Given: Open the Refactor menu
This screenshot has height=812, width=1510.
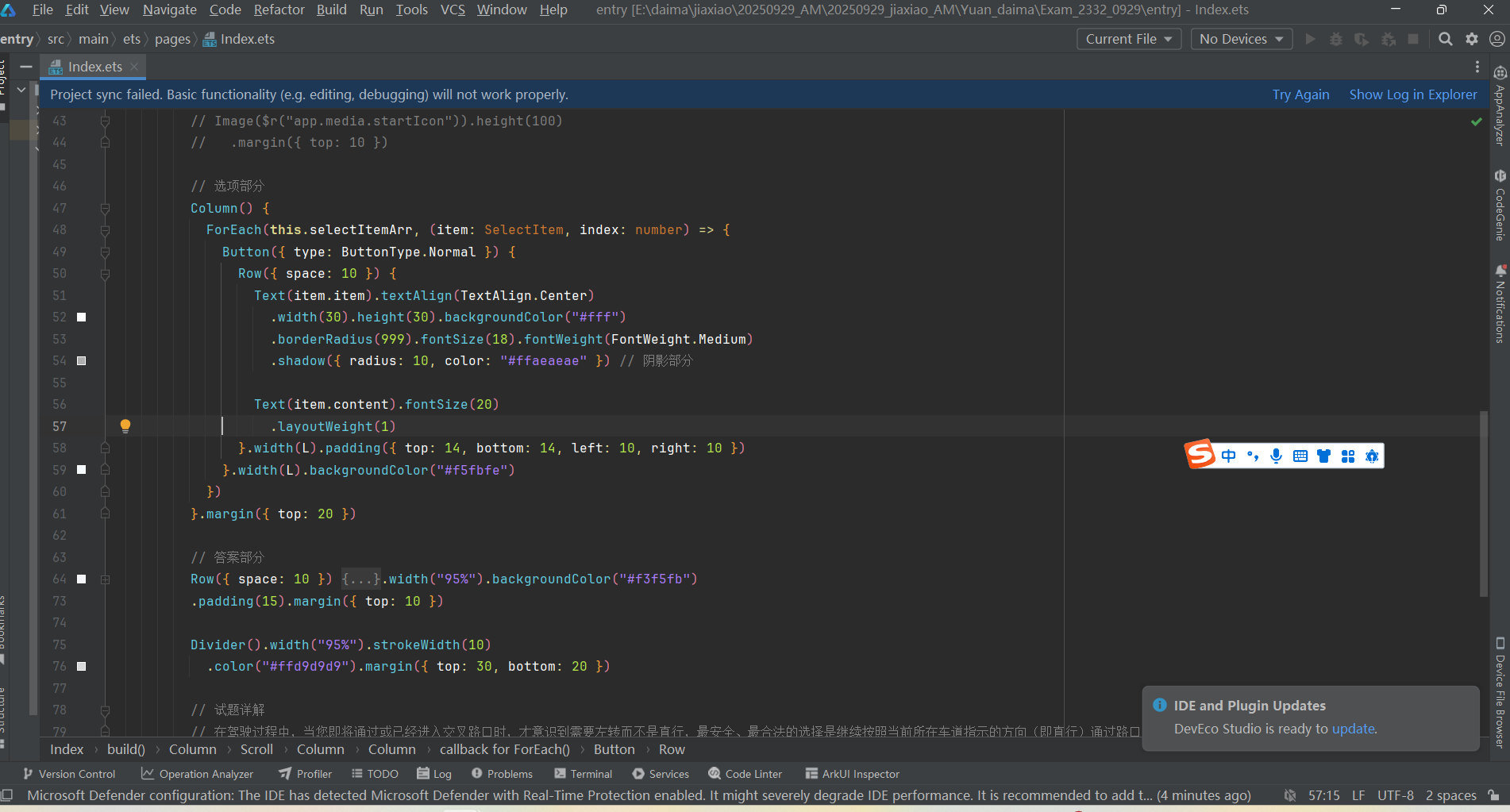Looking at the screenshot, I should tap(279, 10).
